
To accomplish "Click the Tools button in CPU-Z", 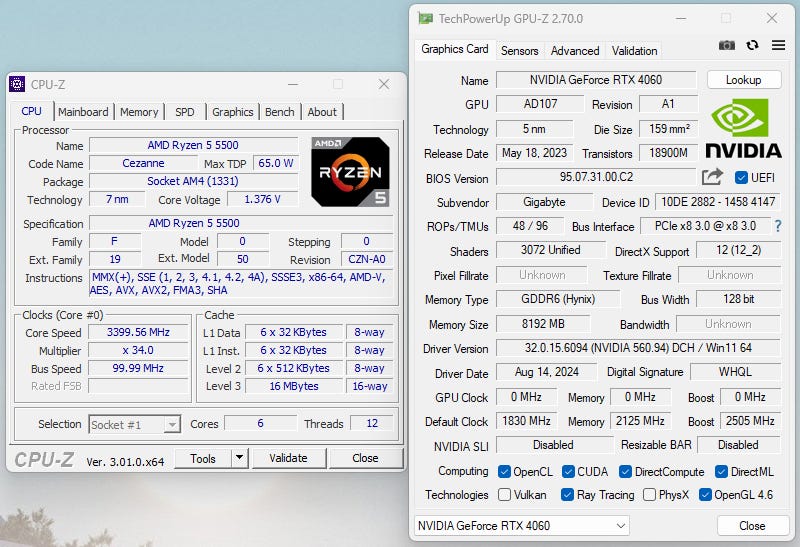I will click(x=203, y=458).
